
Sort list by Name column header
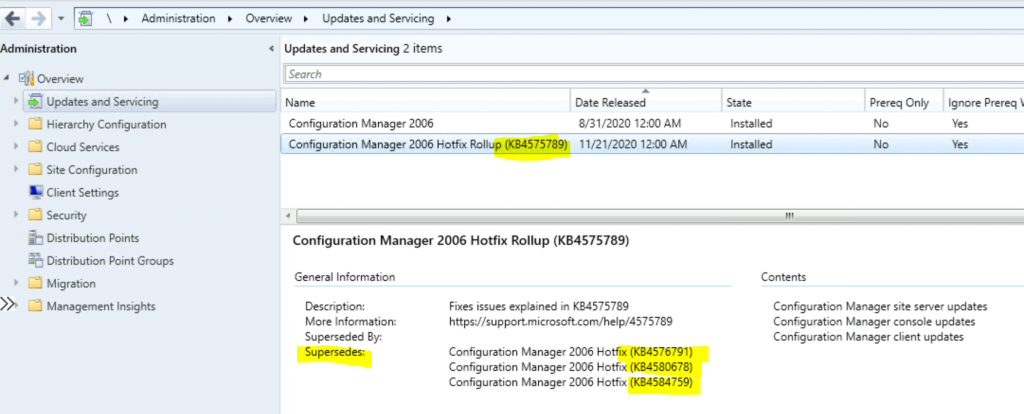(x=426, y=103)
